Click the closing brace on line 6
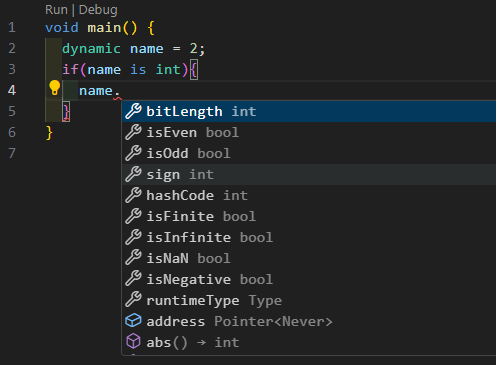496x365 pixels. click(x=49, y=133)
